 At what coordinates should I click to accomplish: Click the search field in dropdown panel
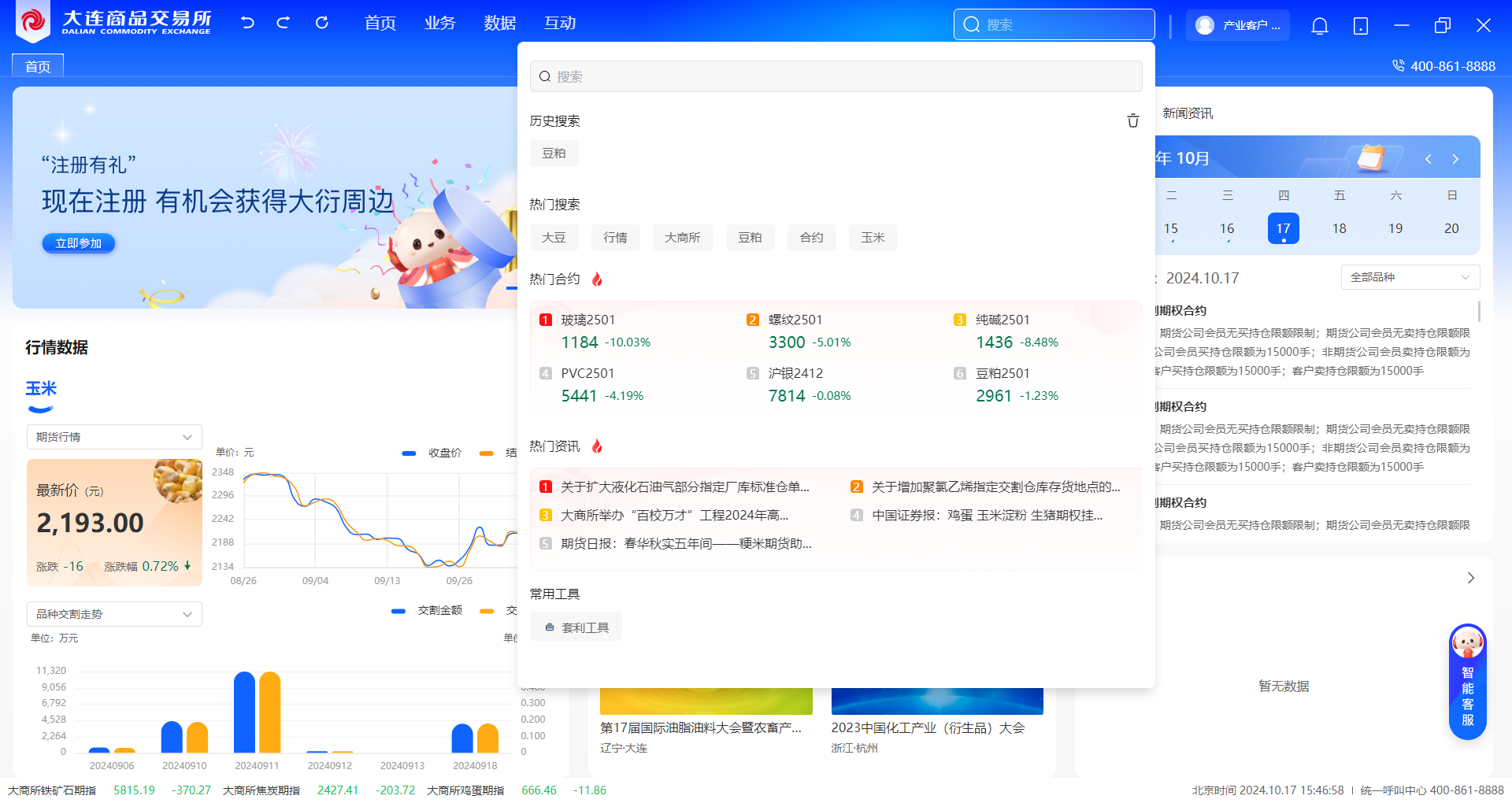coord(836,76)
